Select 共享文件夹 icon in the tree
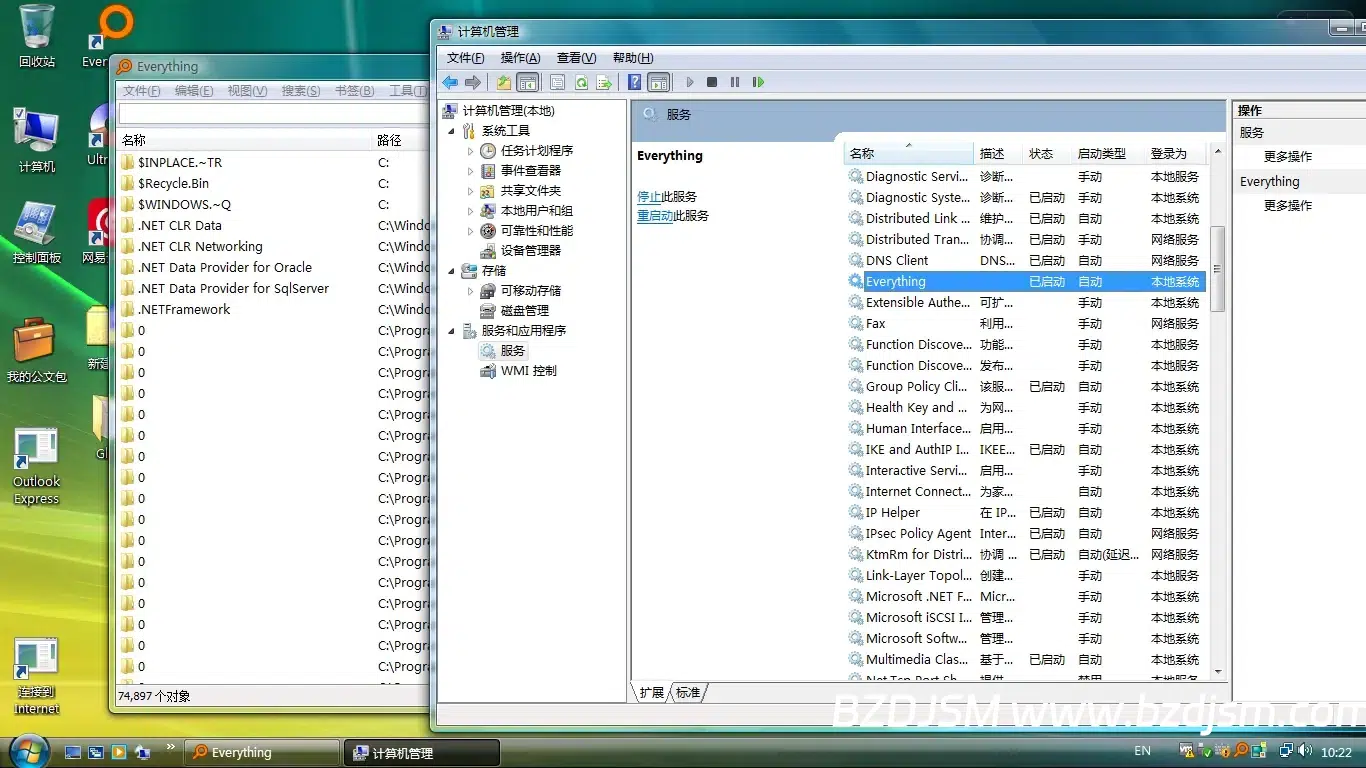 click(488, 191)
